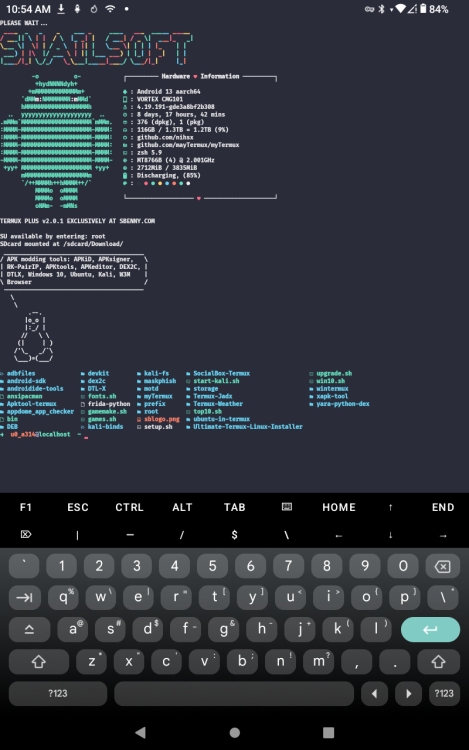Tap the android-sdk directory name
469x750 pixels.
click(x=26, y=381)
